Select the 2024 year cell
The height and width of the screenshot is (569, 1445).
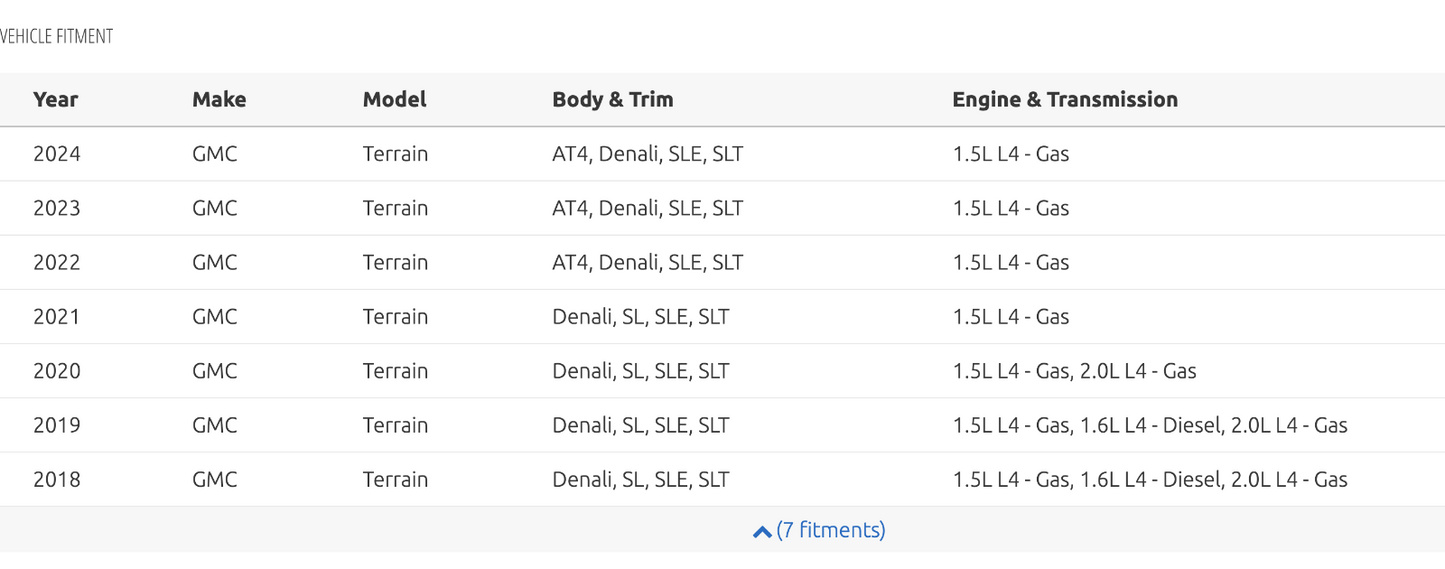pos(57,154)
